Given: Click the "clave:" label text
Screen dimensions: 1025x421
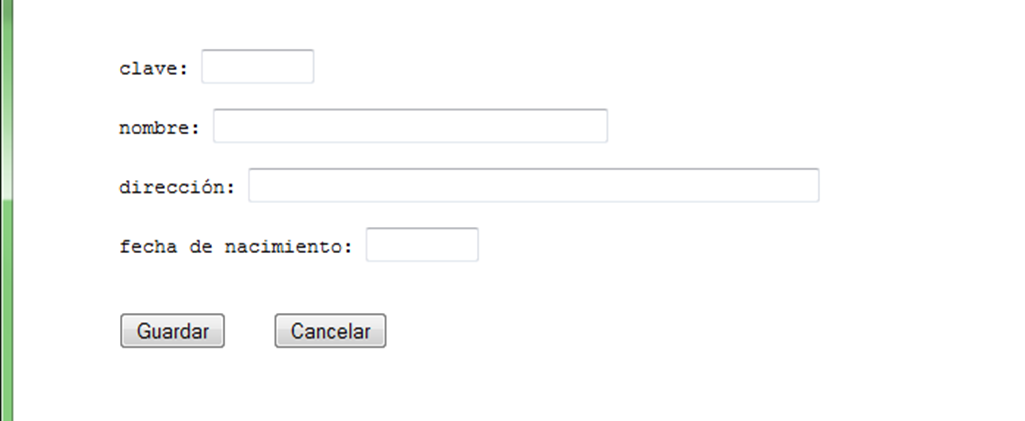Looking at the screenshot, I should click(154, 68).
